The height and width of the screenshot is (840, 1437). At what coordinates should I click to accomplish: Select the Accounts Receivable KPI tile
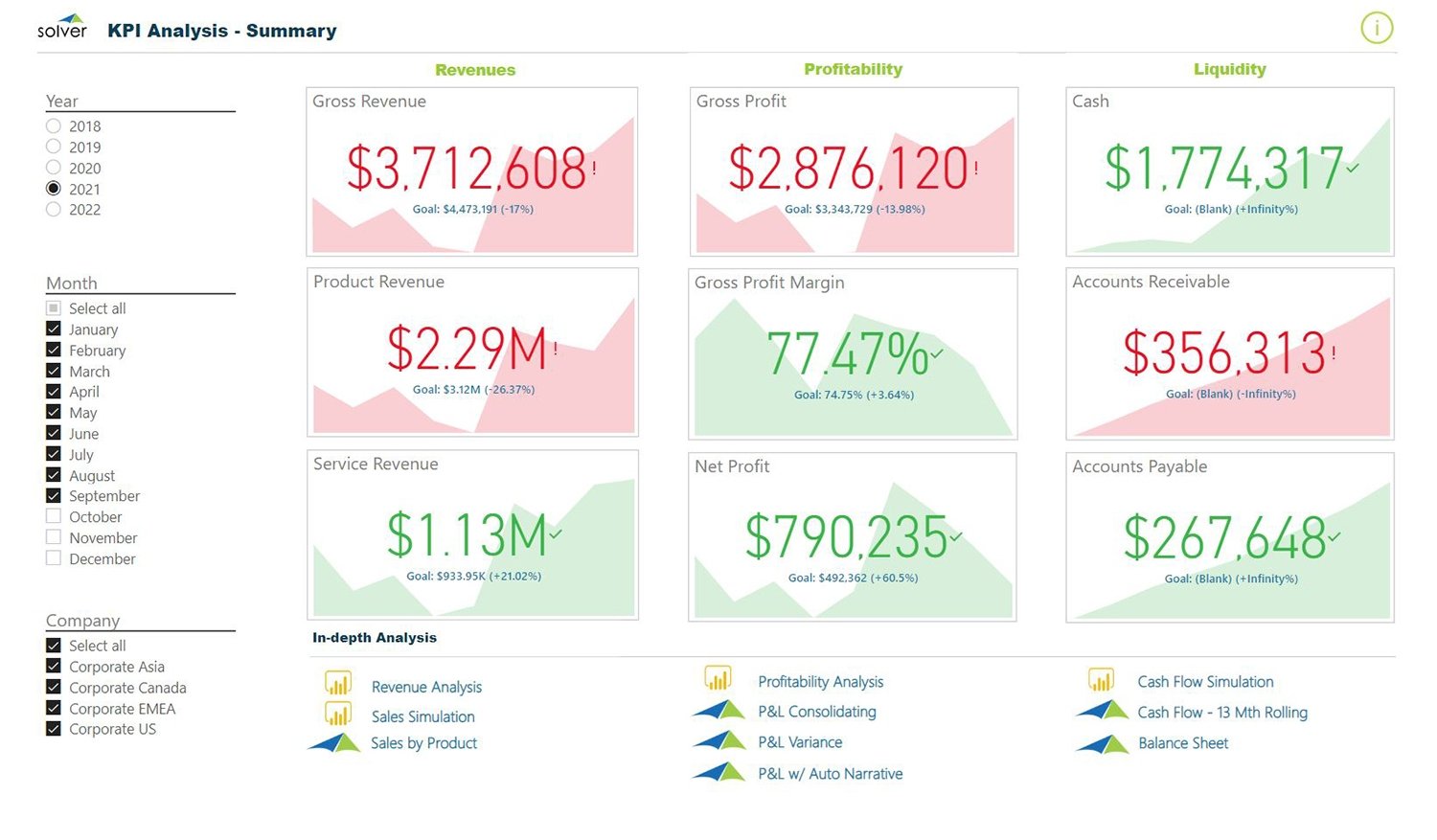point(1229,353)
